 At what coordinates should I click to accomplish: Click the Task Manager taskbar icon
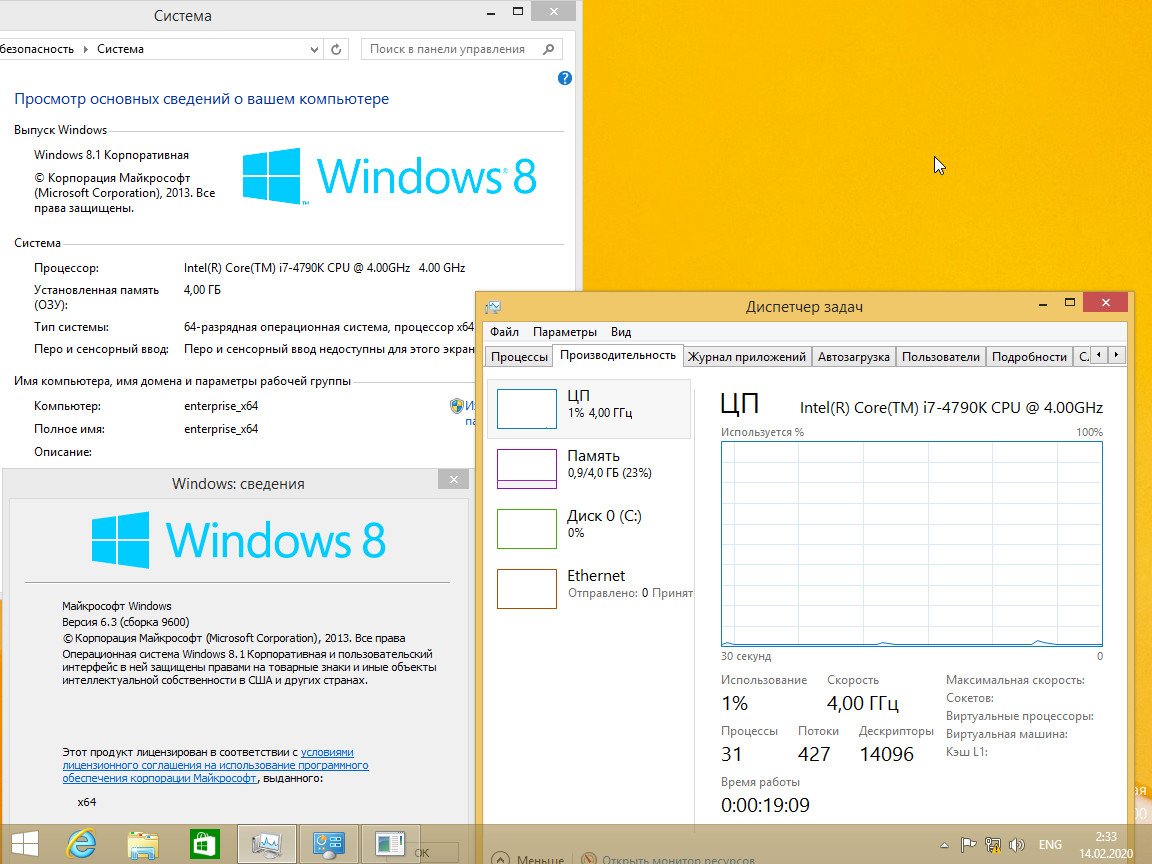[266, 844]
